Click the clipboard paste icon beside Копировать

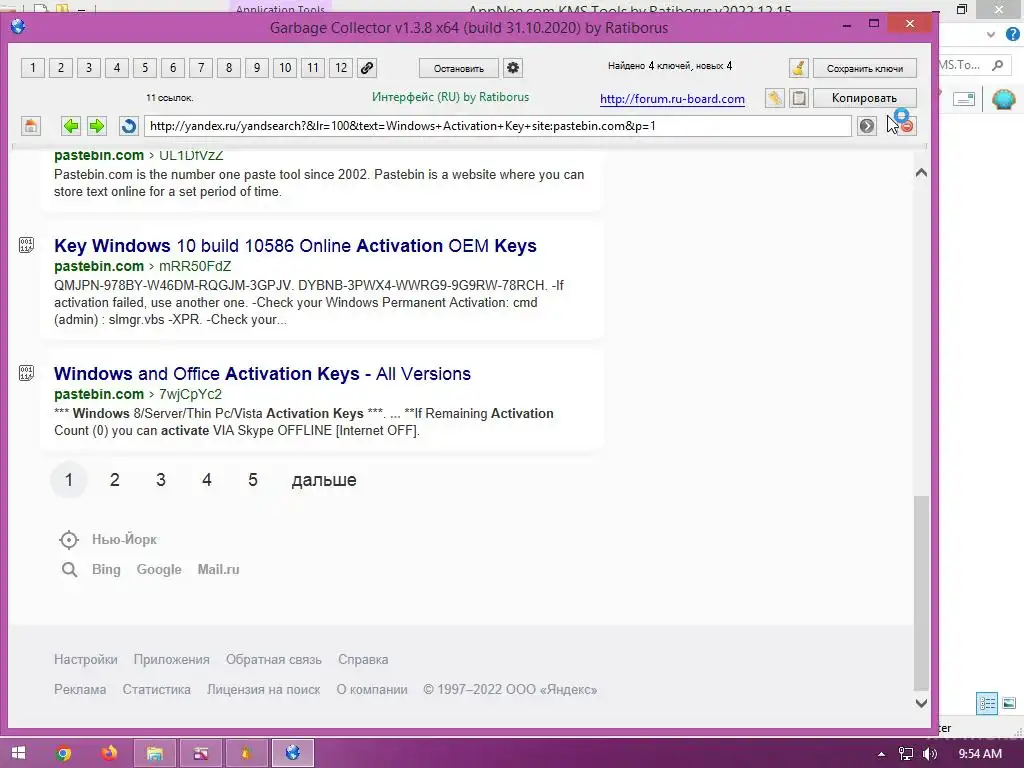798,98
